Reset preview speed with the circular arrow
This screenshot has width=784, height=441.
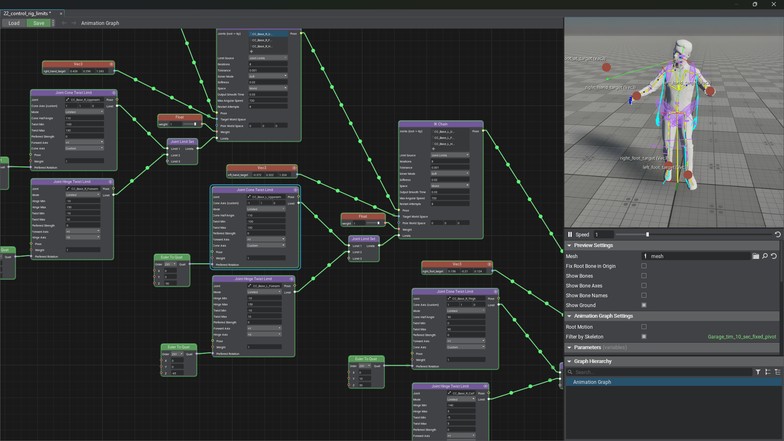[x=778, y=234]
